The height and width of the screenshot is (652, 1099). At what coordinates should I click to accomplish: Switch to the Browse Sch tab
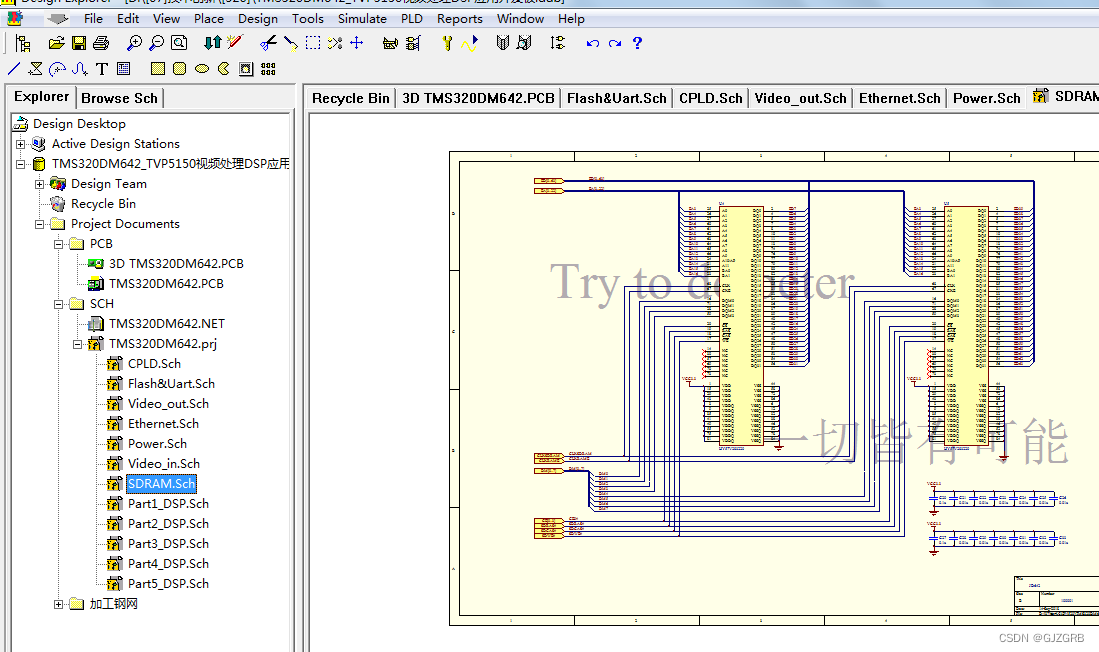[119, 98]
